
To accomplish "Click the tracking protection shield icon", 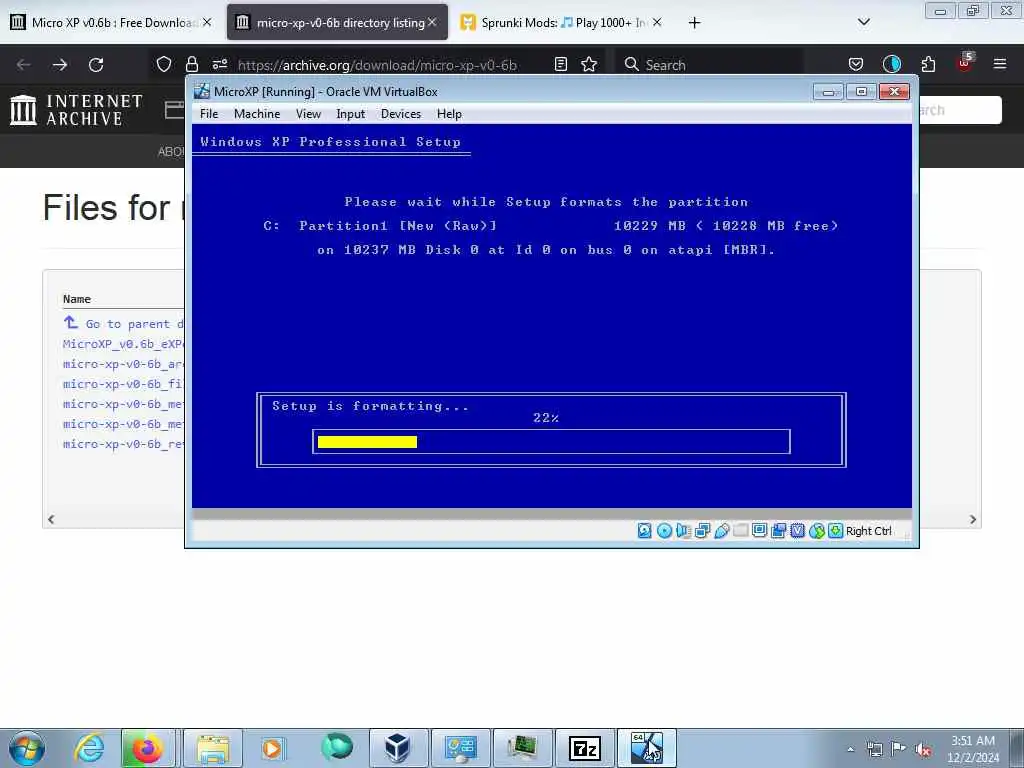I will [x=164, y=64].
